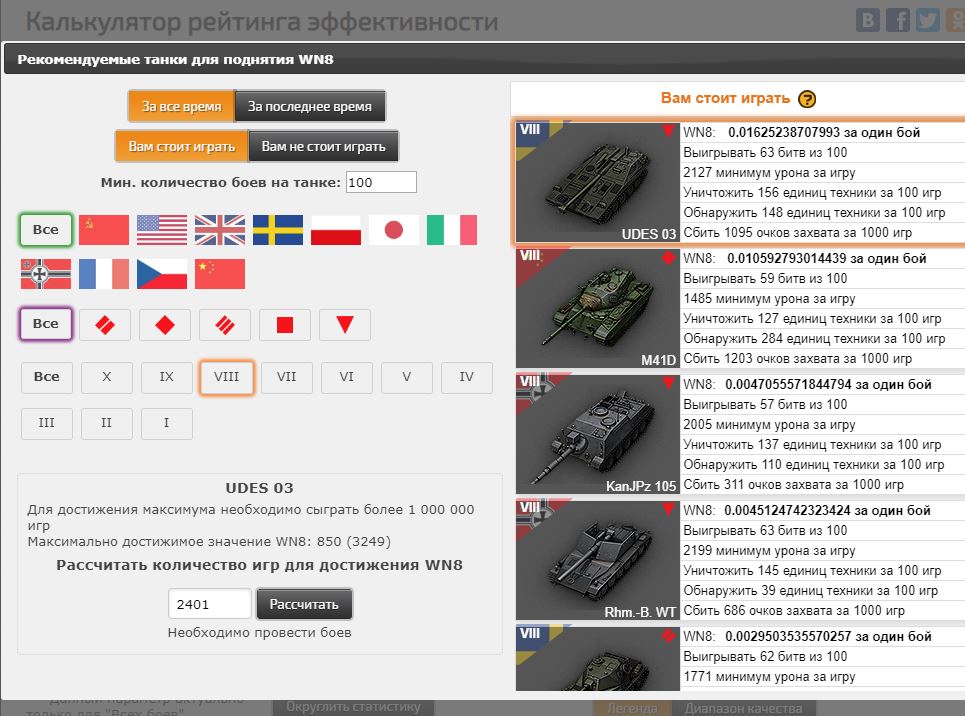Screen dimensions: 965x716
Task: Toggle to "Вам не стоит играть" list
Action: click(x=323, y=146)
